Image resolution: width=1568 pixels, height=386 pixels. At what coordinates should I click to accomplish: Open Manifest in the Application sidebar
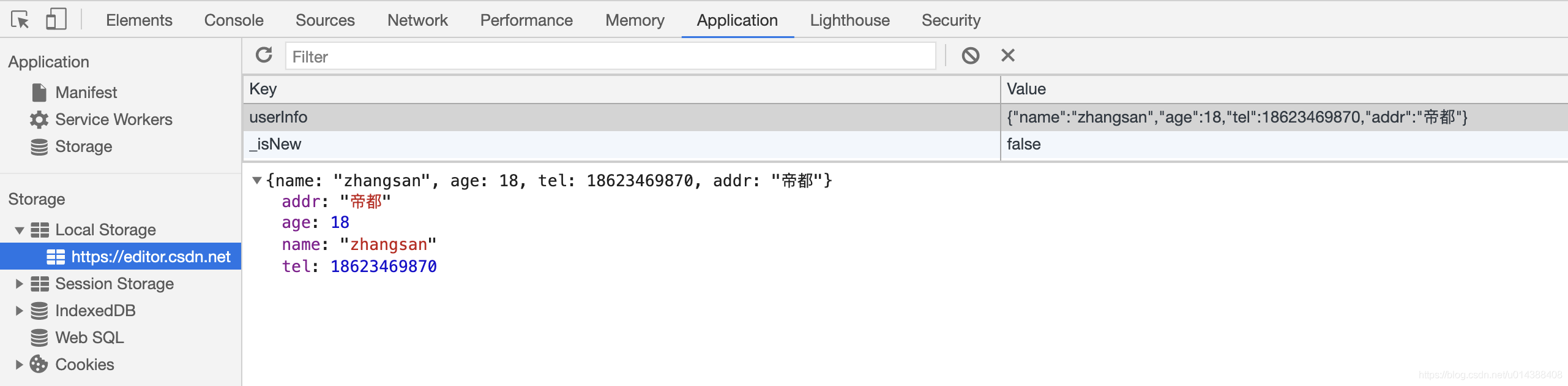point(86,93)
